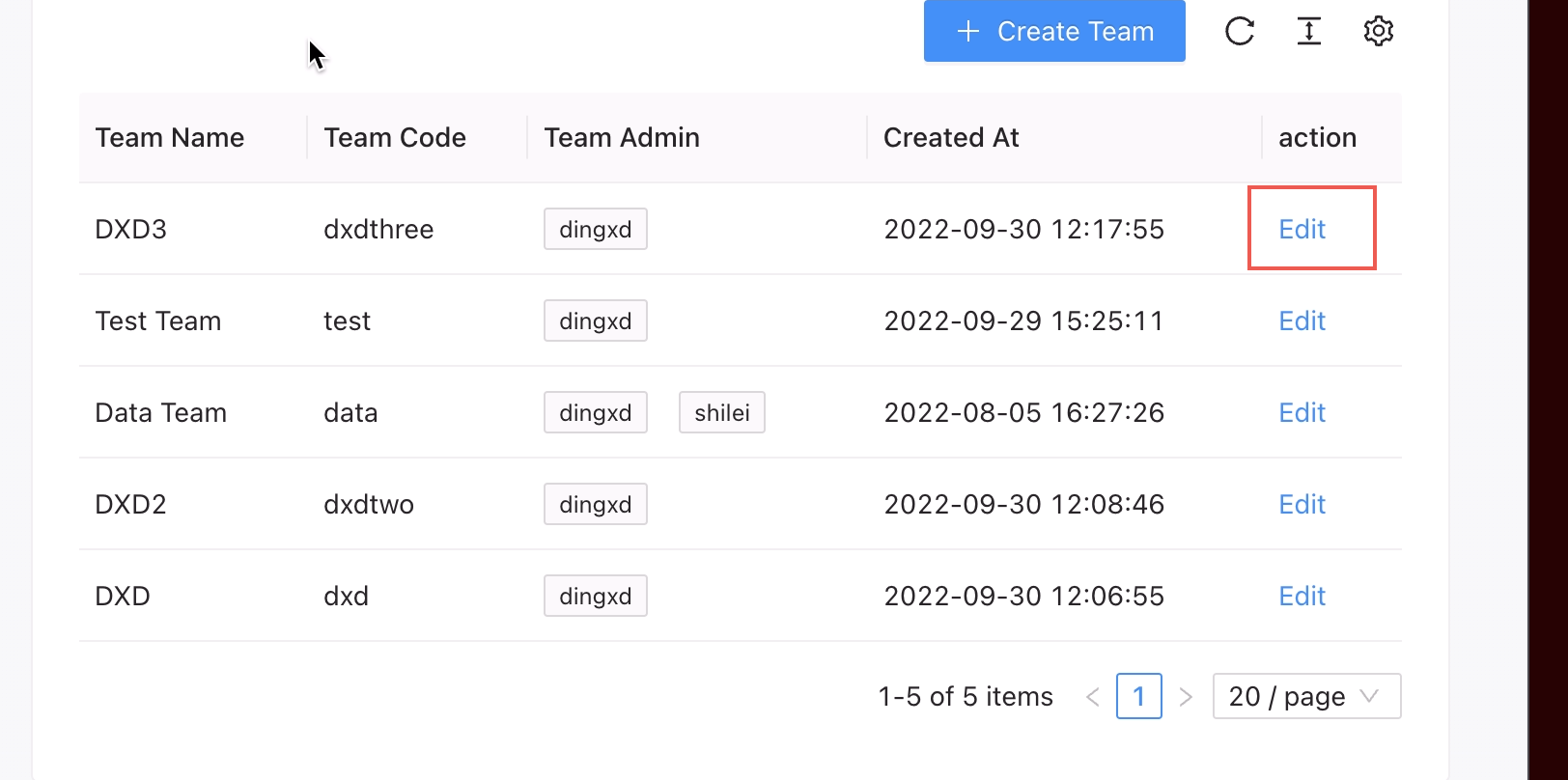
Task: Click the Team Name column header
Action: click(x=170, y=138)
